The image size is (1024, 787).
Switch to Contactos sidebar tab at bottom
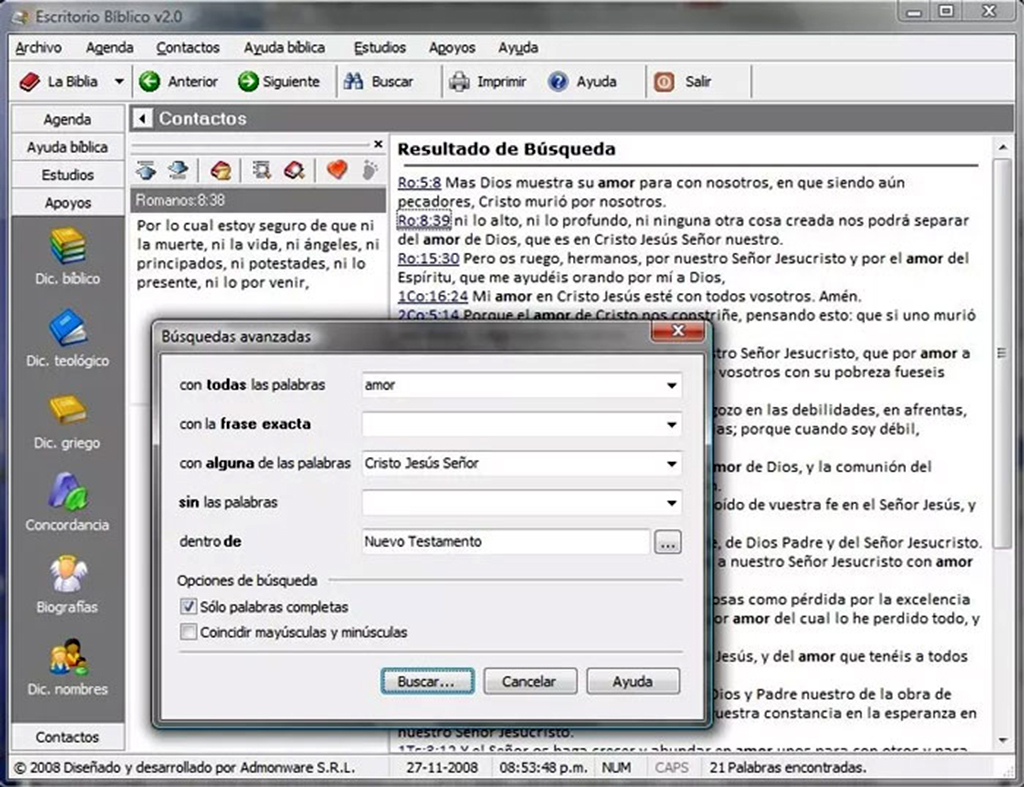[67, 737]
